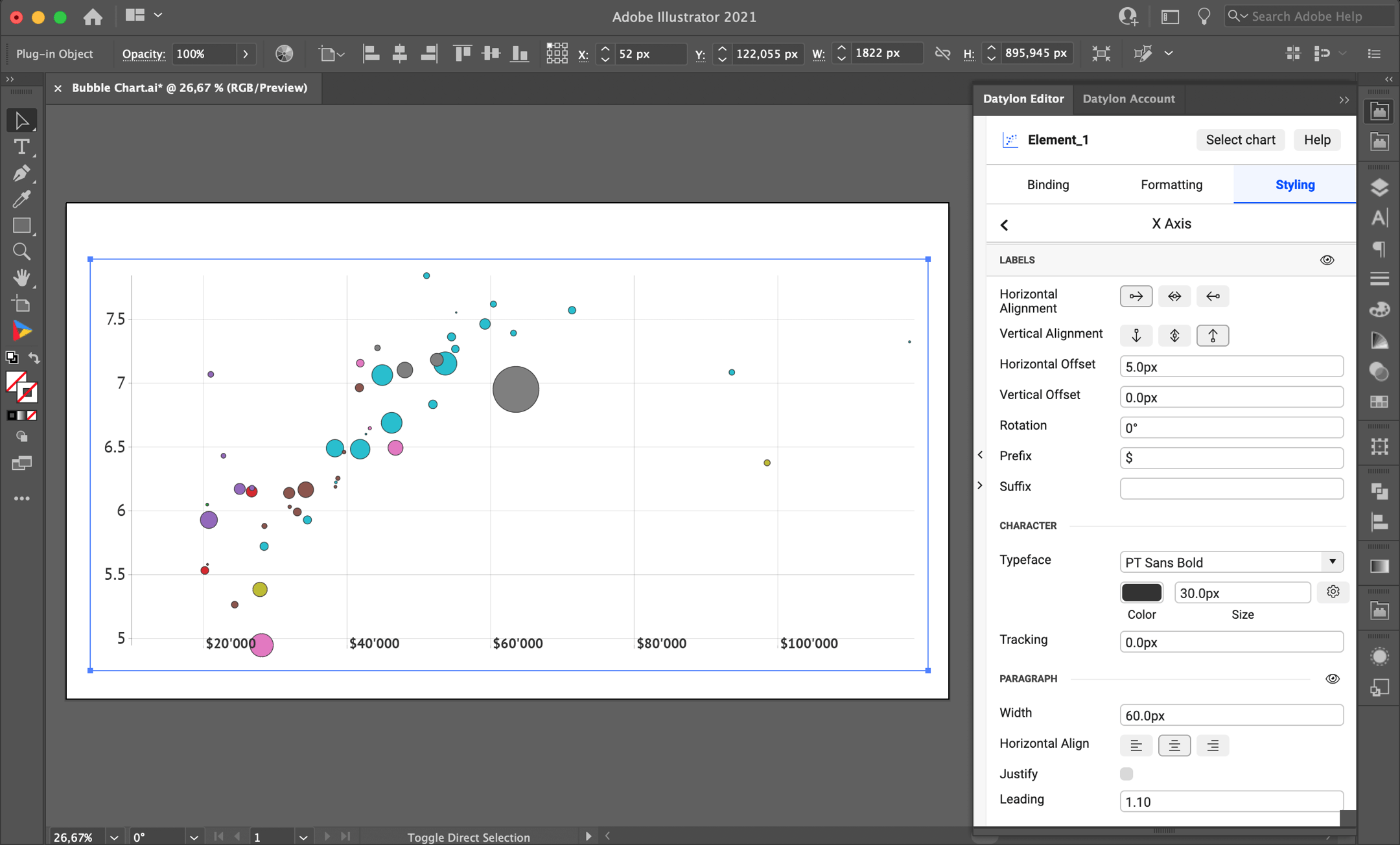Open the Datylon Account tab
Image resolution: width=1400 pixels, height=845 pixels.
[1128, 98]
